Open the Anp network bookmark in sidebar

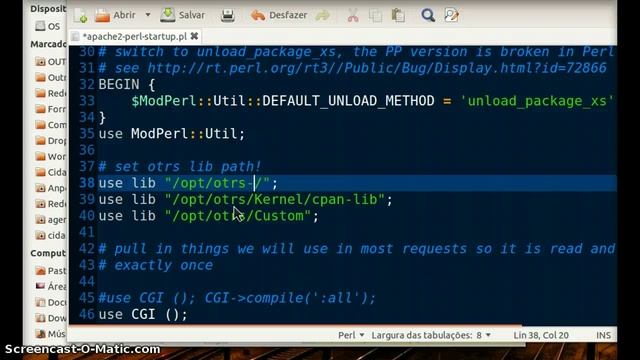point(51,188)
